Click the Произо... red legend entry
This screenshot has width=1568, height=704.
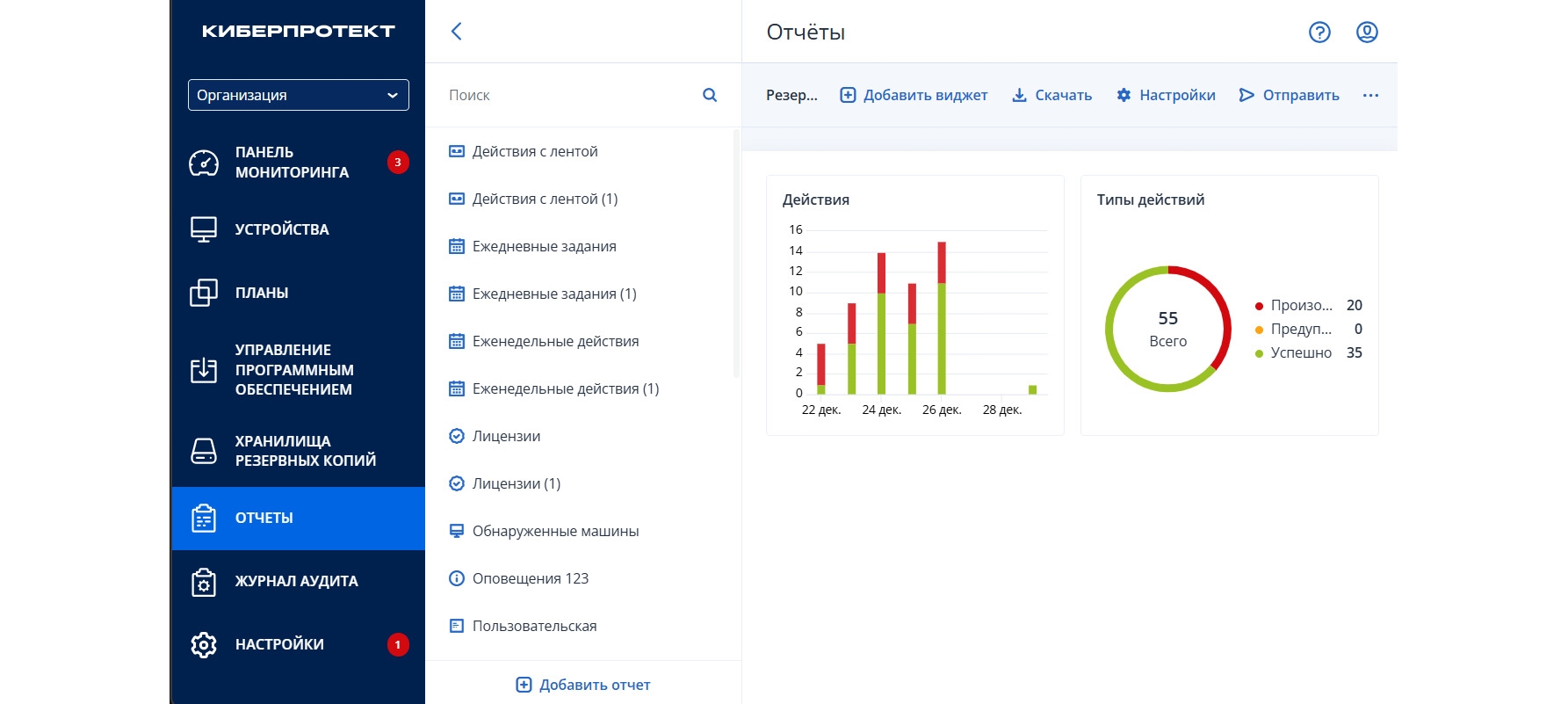point(1308,305)
